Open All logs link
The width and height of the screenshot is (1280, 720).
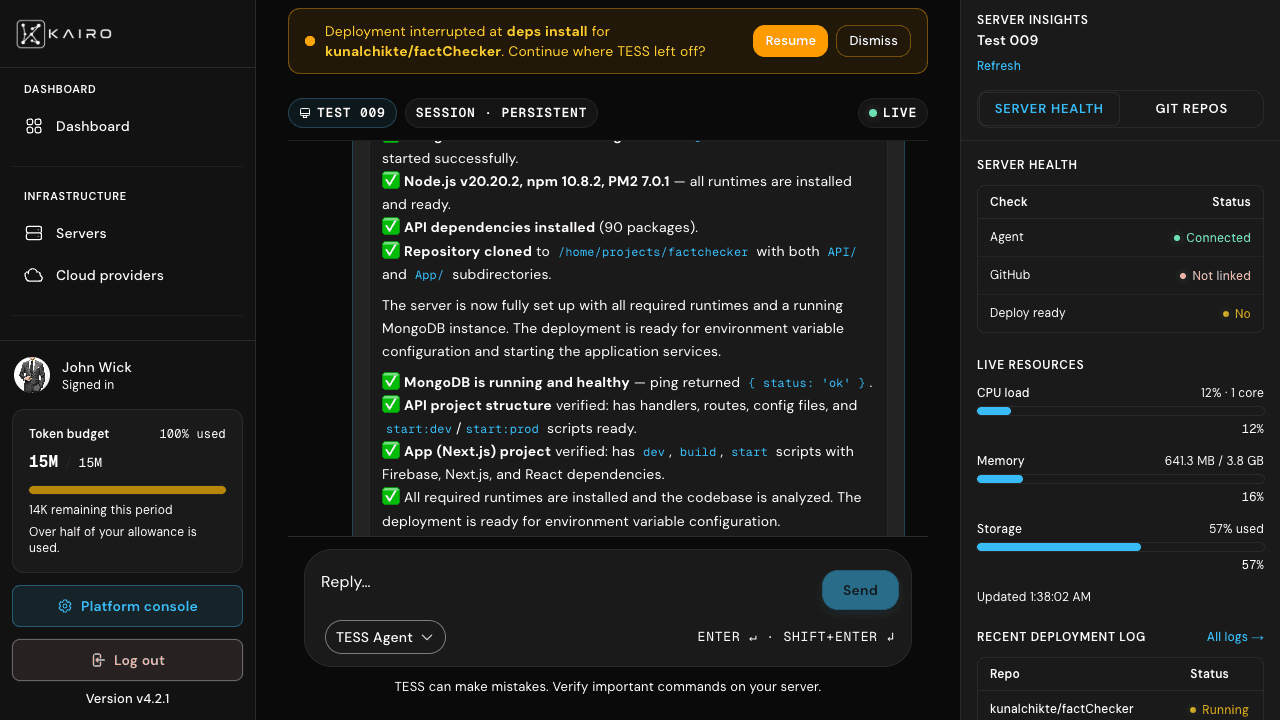tap(1235, 637)
